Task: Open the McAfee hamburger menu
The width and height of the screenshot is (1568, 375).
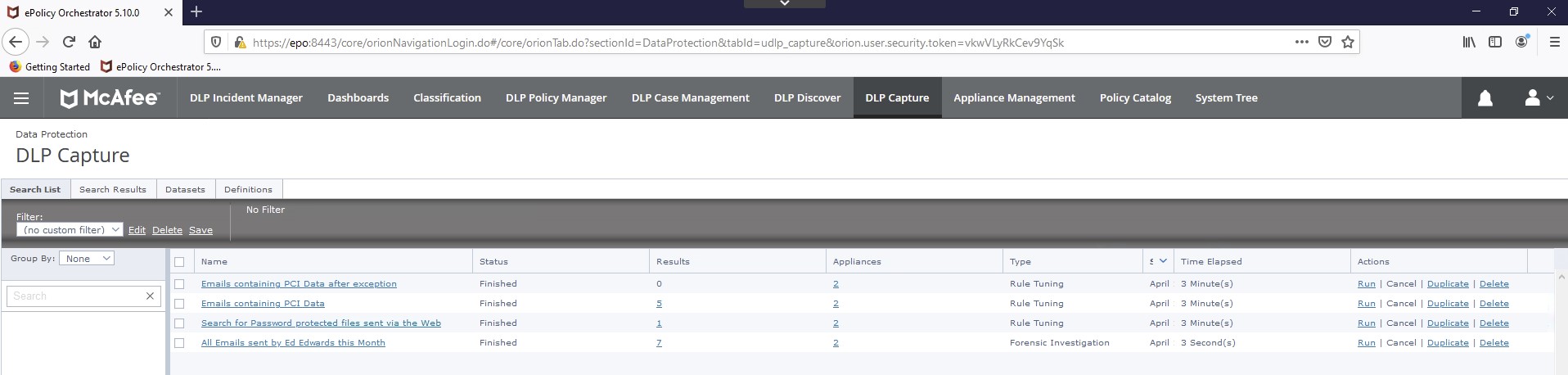Action: pyautogui.click(x=21, y=98)
